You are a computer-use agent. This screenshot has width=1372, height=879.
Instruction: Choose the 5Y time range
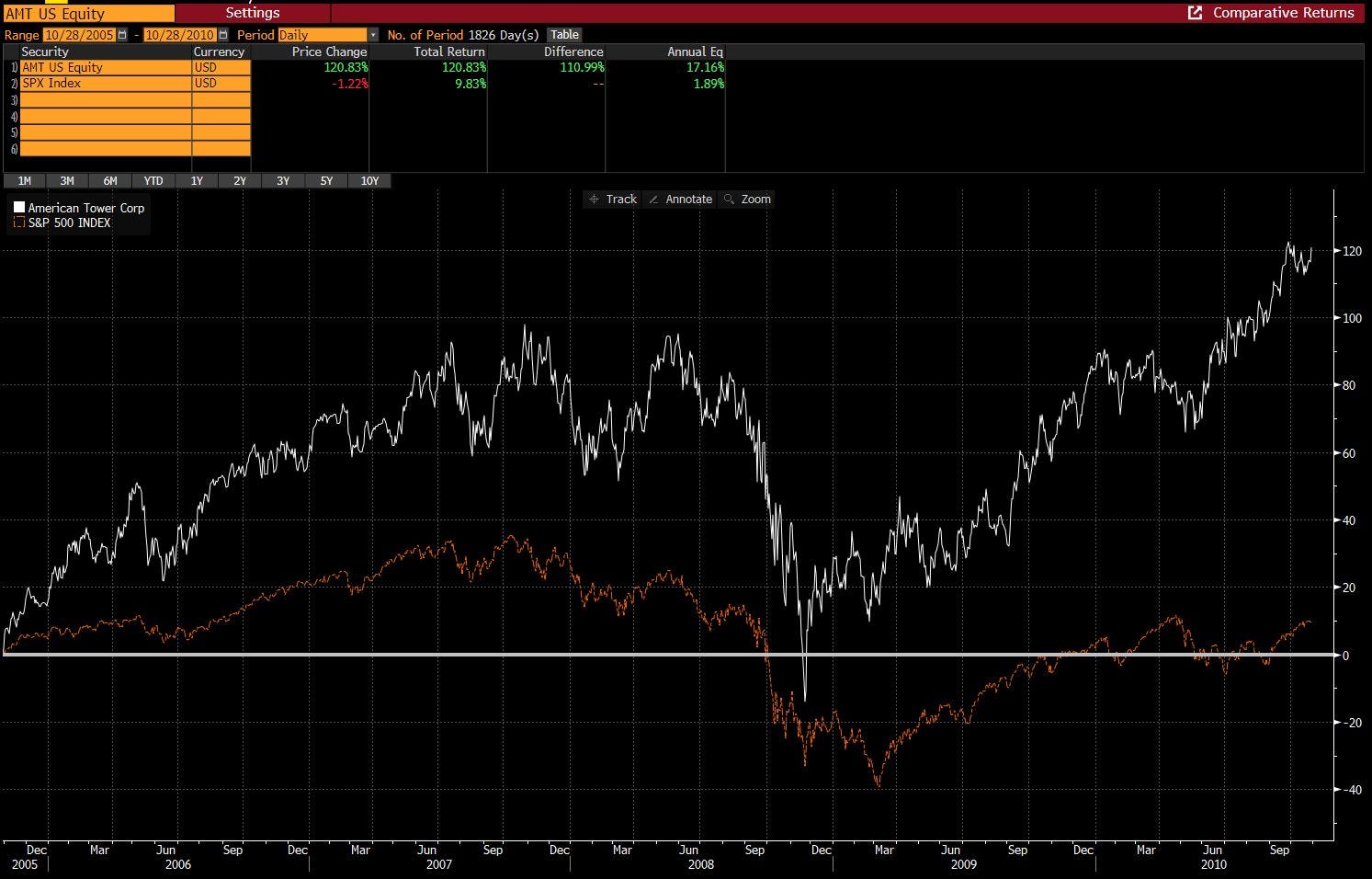point(326,181)
